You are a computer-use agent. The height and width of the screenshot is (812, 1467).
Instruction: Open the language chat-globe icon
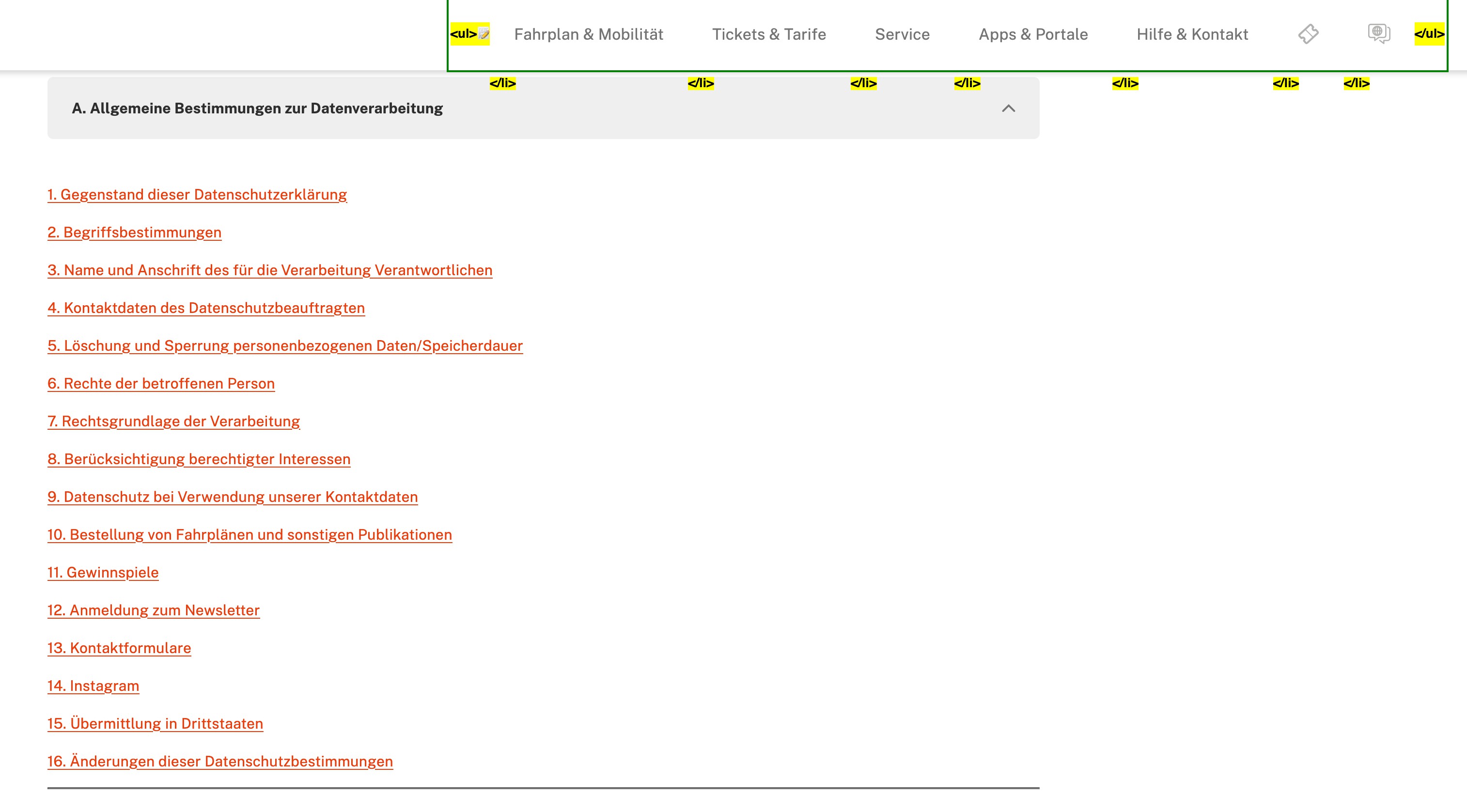click(1379, 33)
